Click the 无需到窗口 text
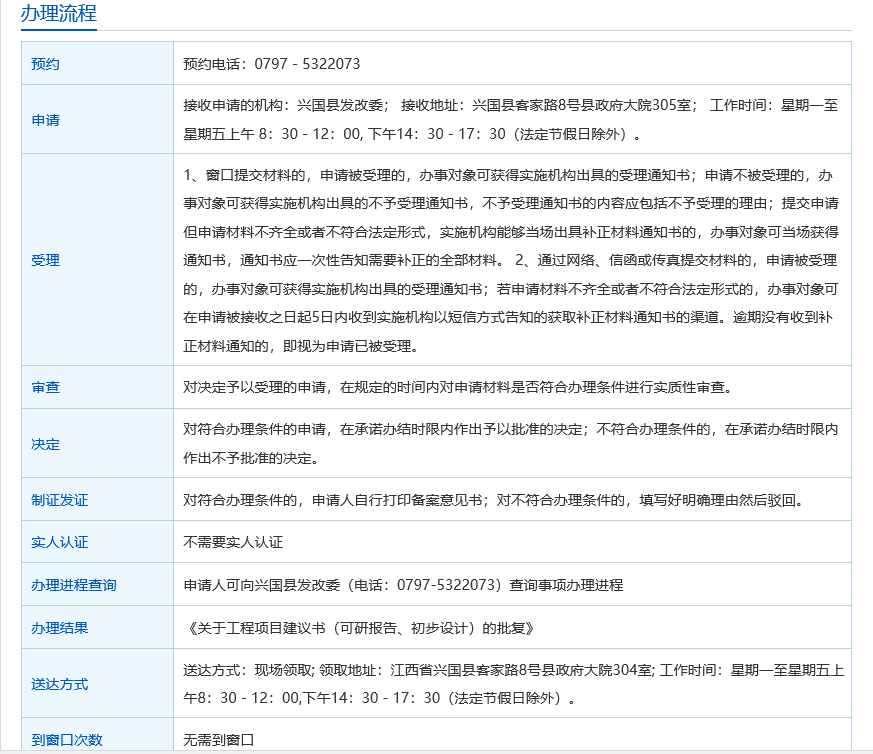 point(219,740)
